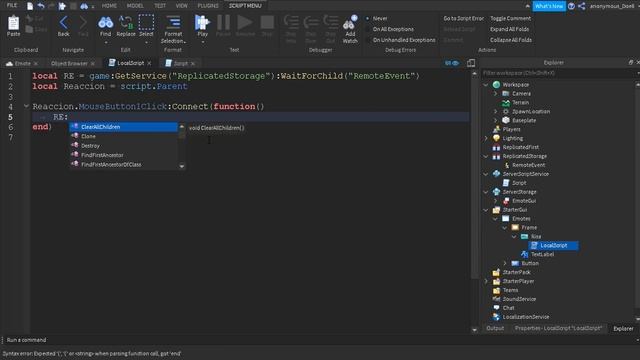The width and height of the screenshot is (640, 360).
Task: Open the PLUGINS ribbon tab
Action: [208, 6]
